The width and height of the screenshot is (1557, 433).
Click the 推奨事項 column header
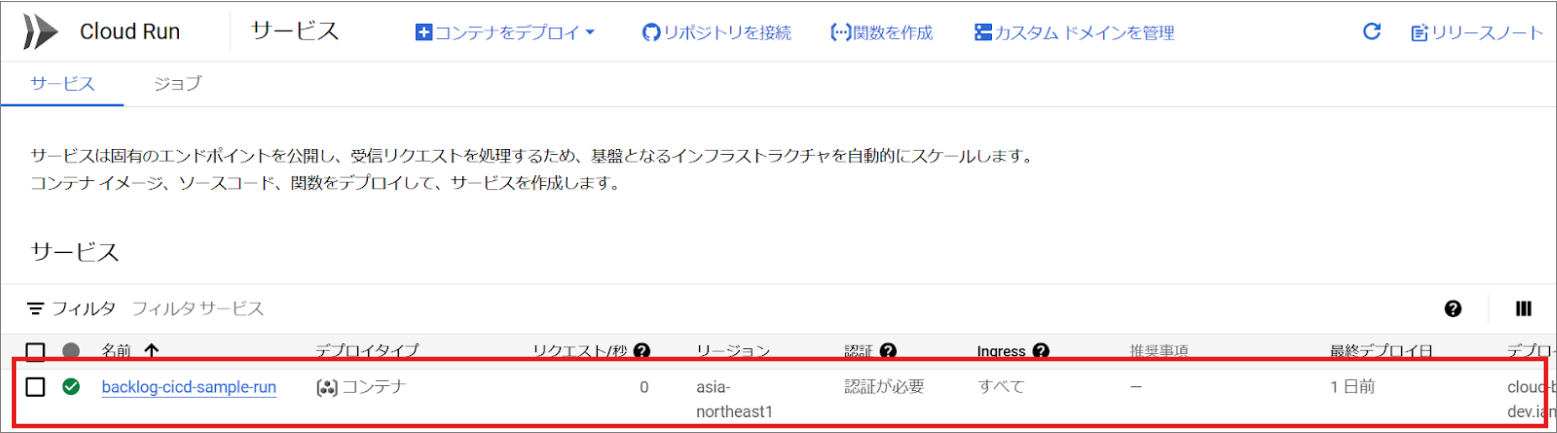point(1159,351)
